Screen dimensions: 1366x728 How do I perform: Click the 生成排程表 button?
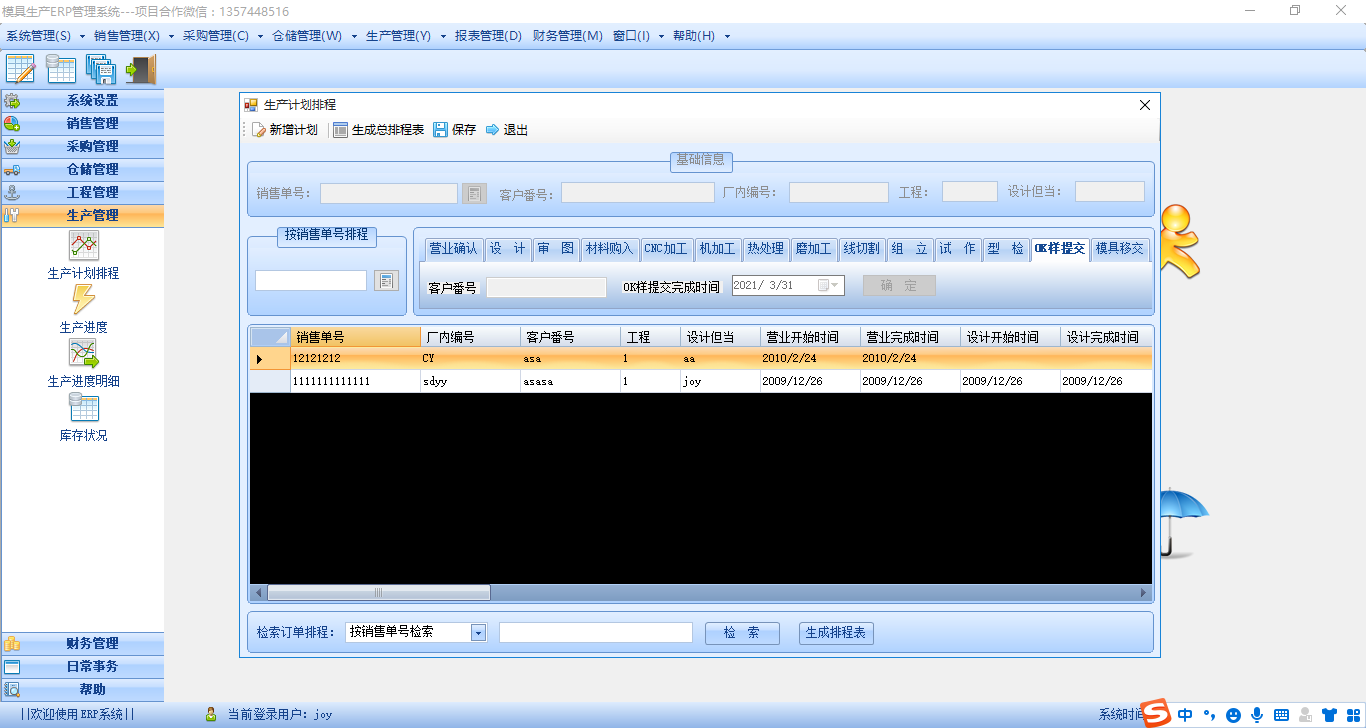pos(837,633)
